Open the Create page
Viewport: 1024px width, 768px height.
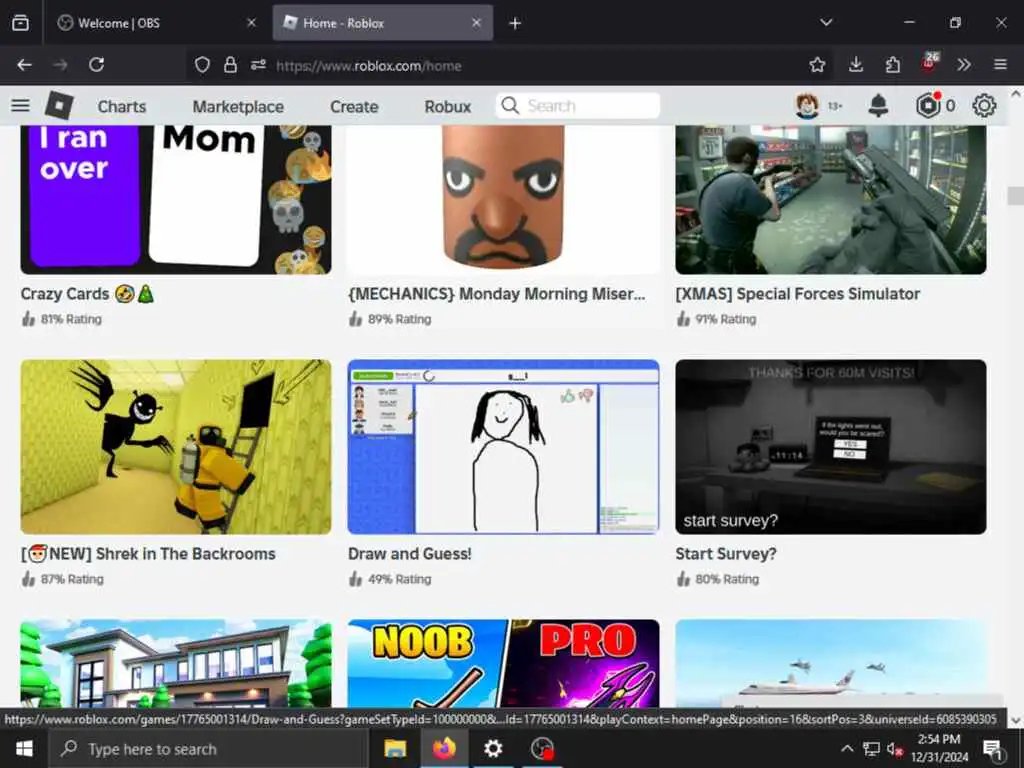354,106
